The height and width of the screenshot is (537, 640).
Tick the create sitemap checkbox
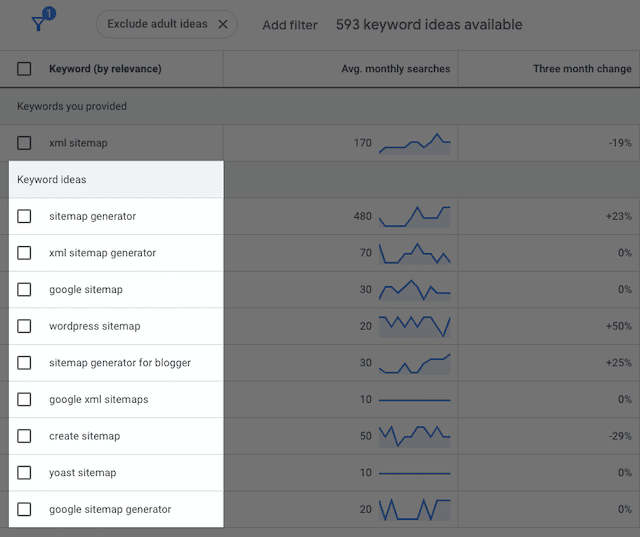coord(24,436)
